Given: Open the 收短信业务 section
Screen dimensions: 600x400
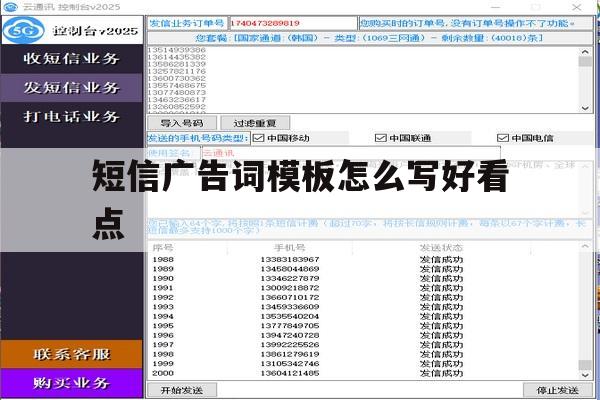Looking at the screenshot, I should 72,59.
